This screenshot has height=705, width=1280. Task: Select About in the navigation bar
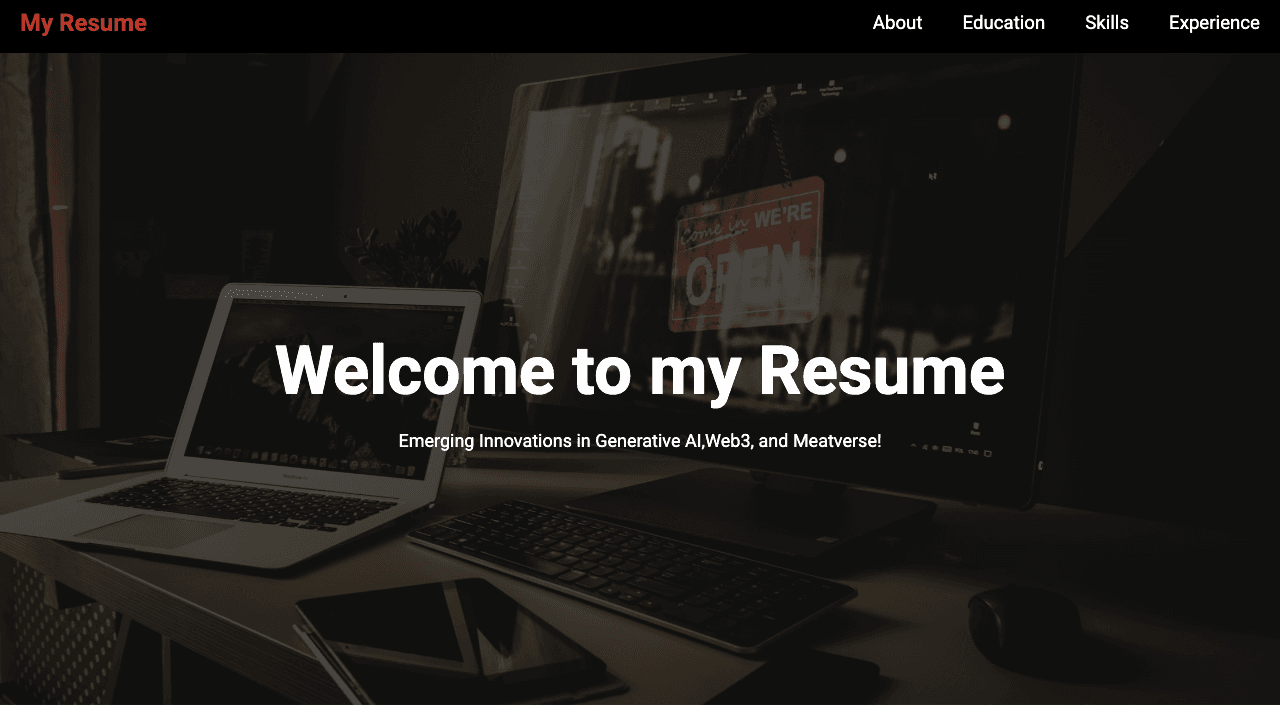(897, 22)
